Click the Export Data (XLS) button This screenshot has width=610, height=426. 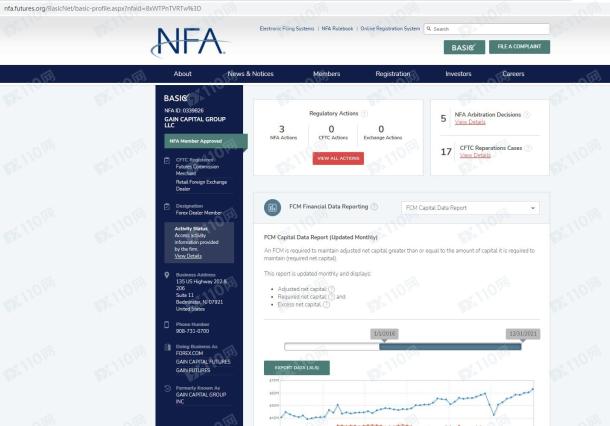(x=297, y=368)
